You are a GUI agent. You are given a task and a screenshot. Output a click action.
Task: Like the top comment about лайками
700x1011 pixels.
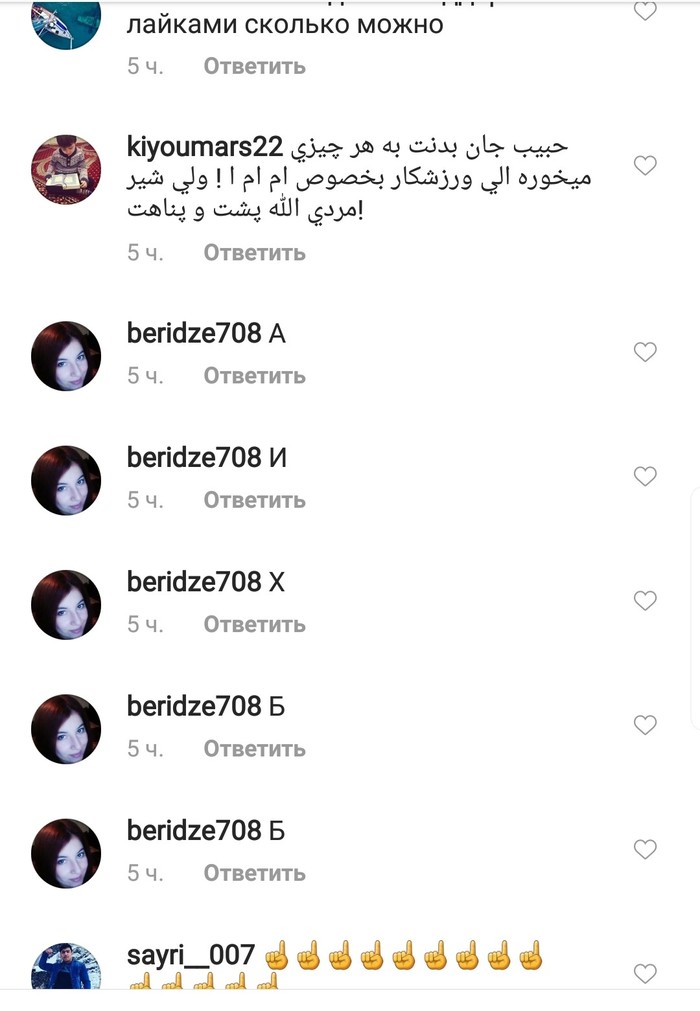pos(645,11)
